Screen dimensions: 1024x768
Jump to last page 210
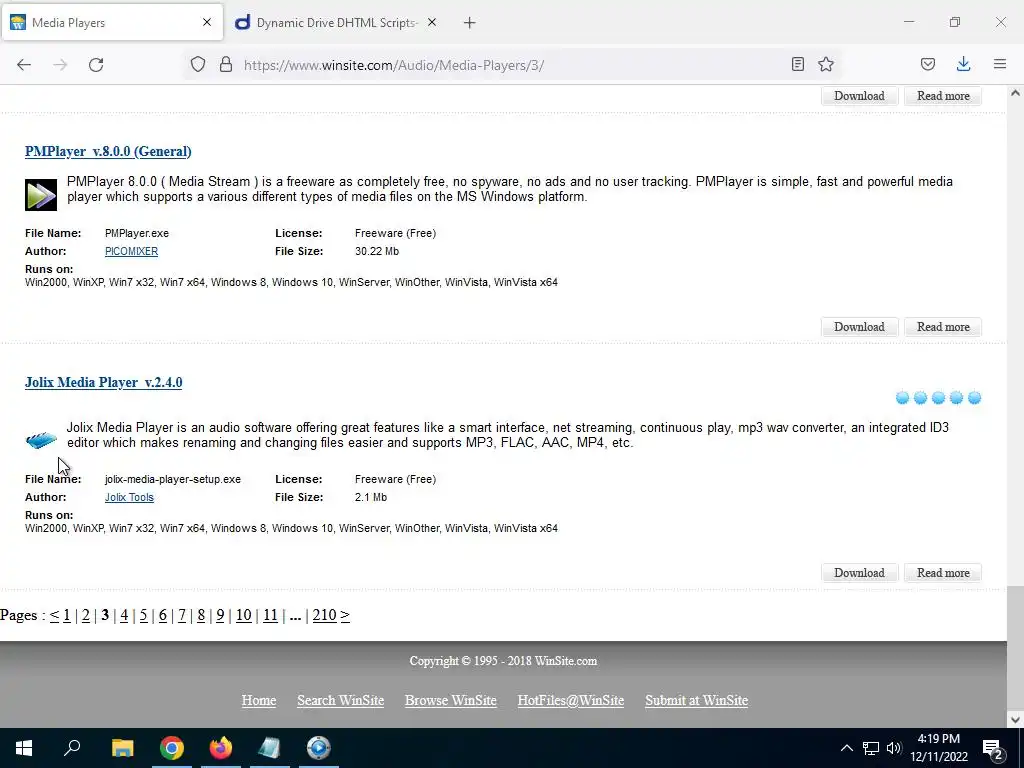325,616
